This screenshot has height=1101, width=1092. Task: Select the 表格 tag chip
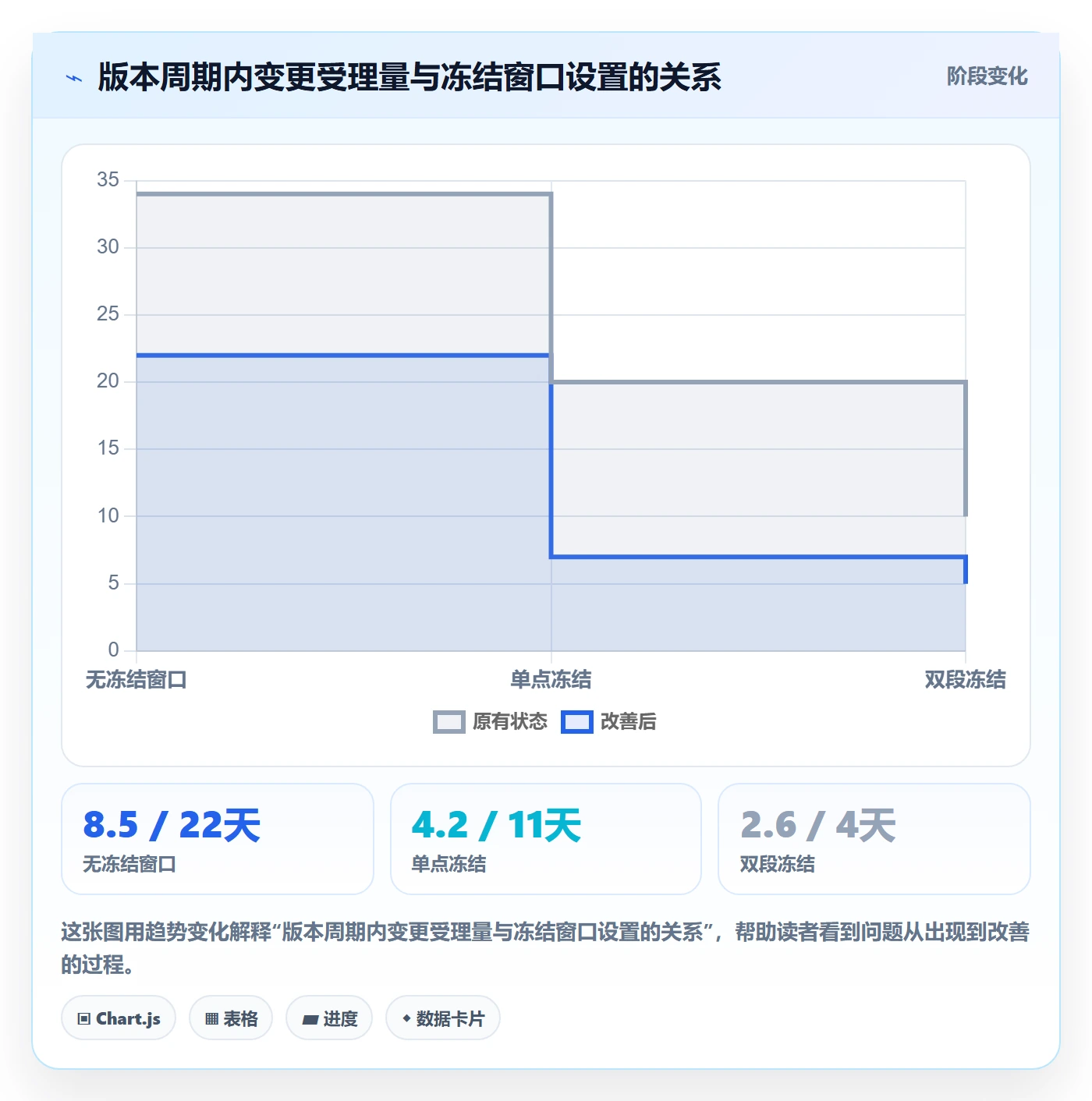[231, 1018]
